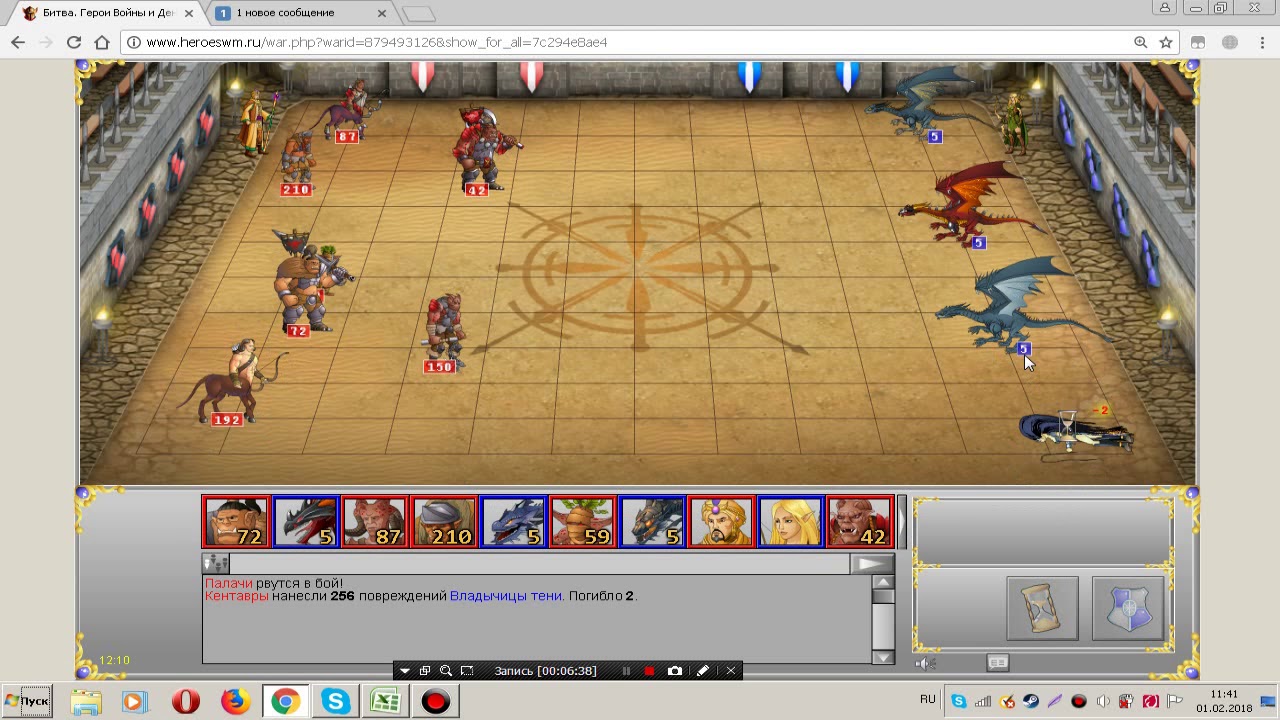
Task: Click the log scrollbar down arrow
Action: click(883, 656)
